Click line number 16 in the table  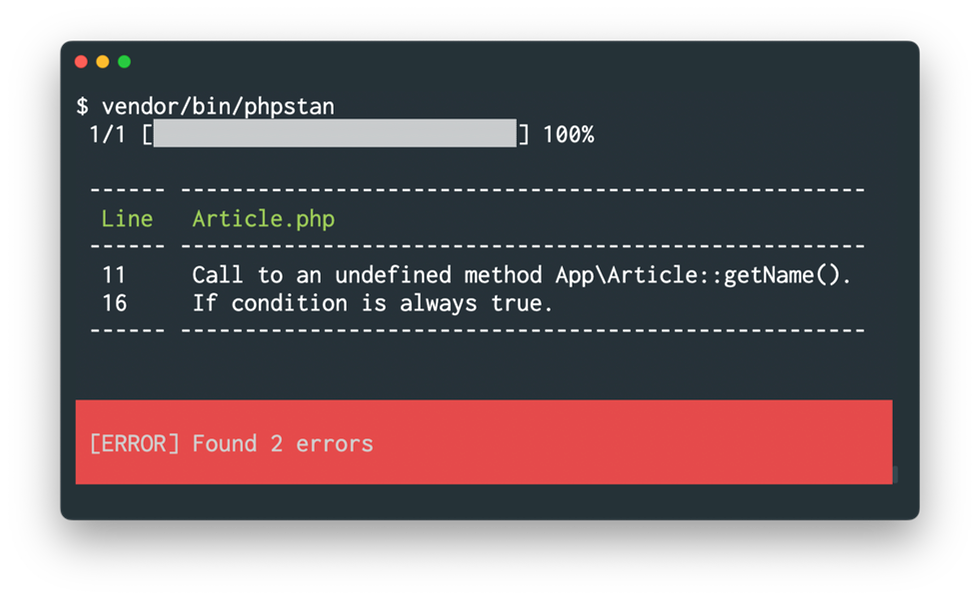[114, 303]
